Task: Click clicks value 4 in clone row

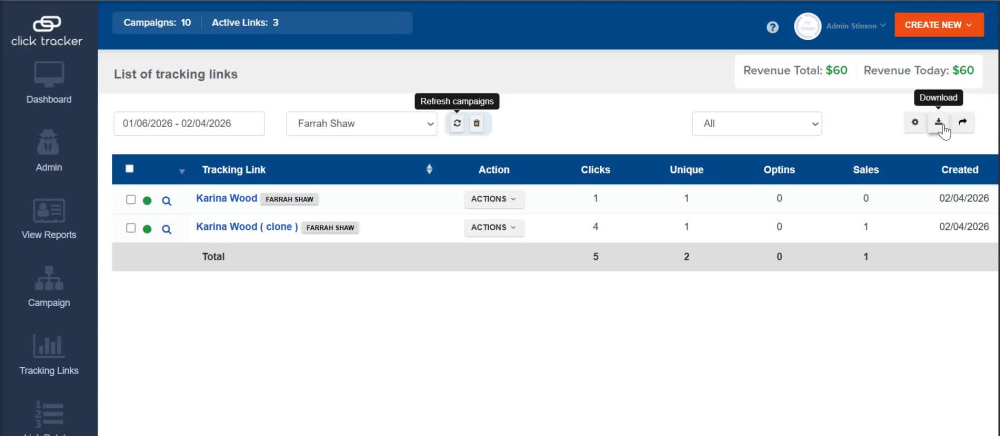Action: [x=596, y=226]
